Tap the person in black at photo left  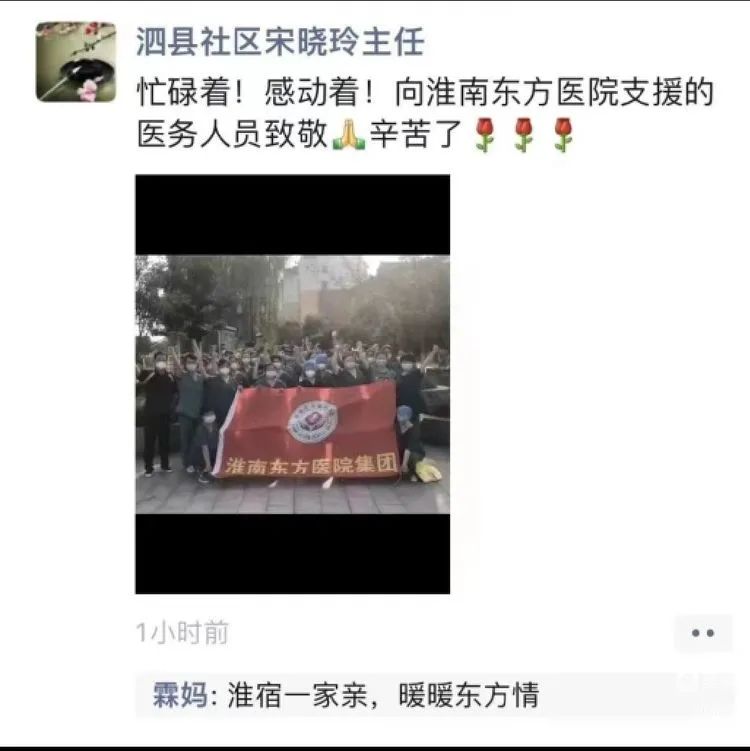point(157,414)
